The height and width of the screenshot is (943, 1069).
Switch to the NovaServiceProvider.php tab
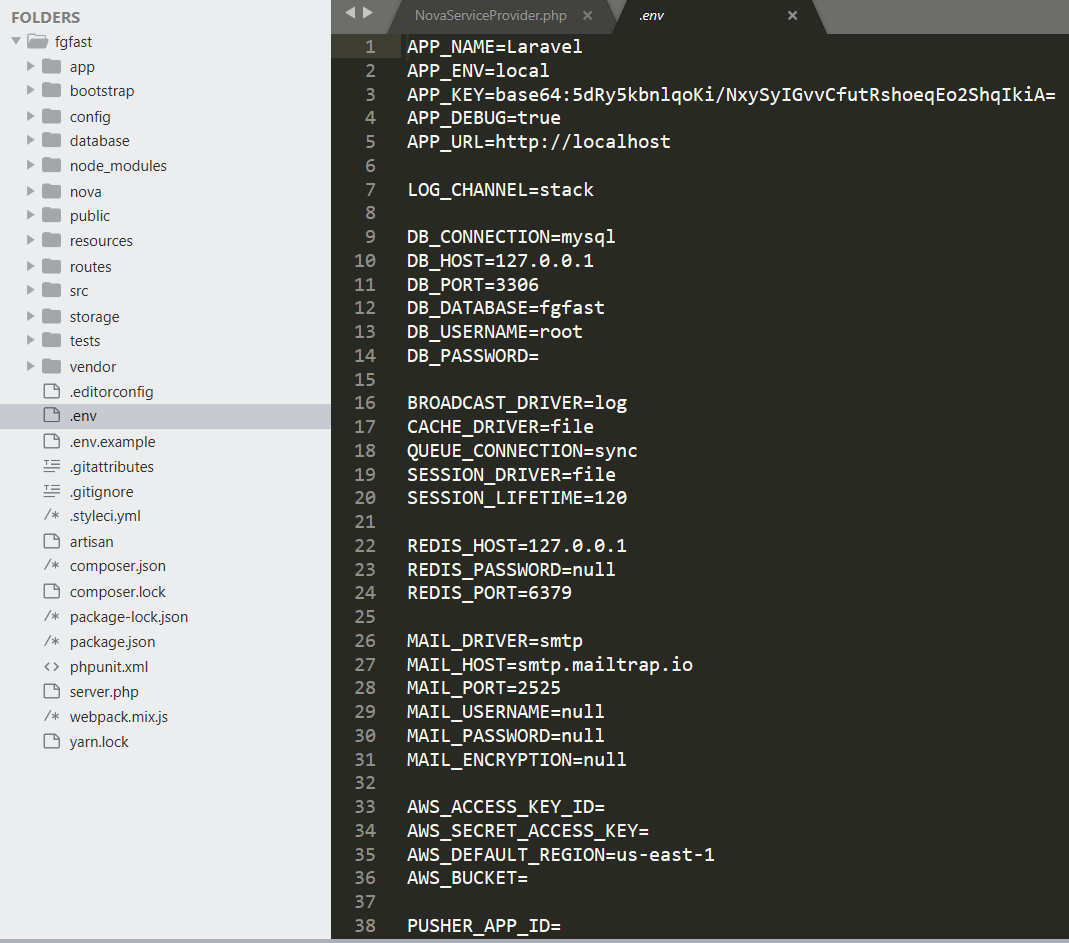(490, 16)
